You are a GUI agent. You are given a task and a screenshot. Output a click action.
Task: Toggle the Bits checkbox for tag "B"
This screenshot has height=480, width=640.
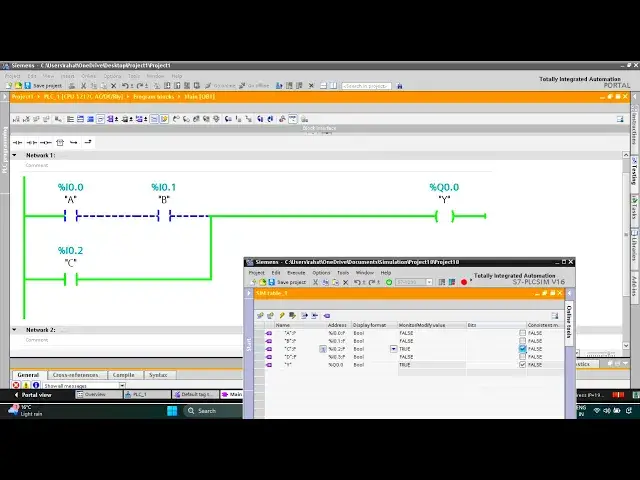[522, 341]
